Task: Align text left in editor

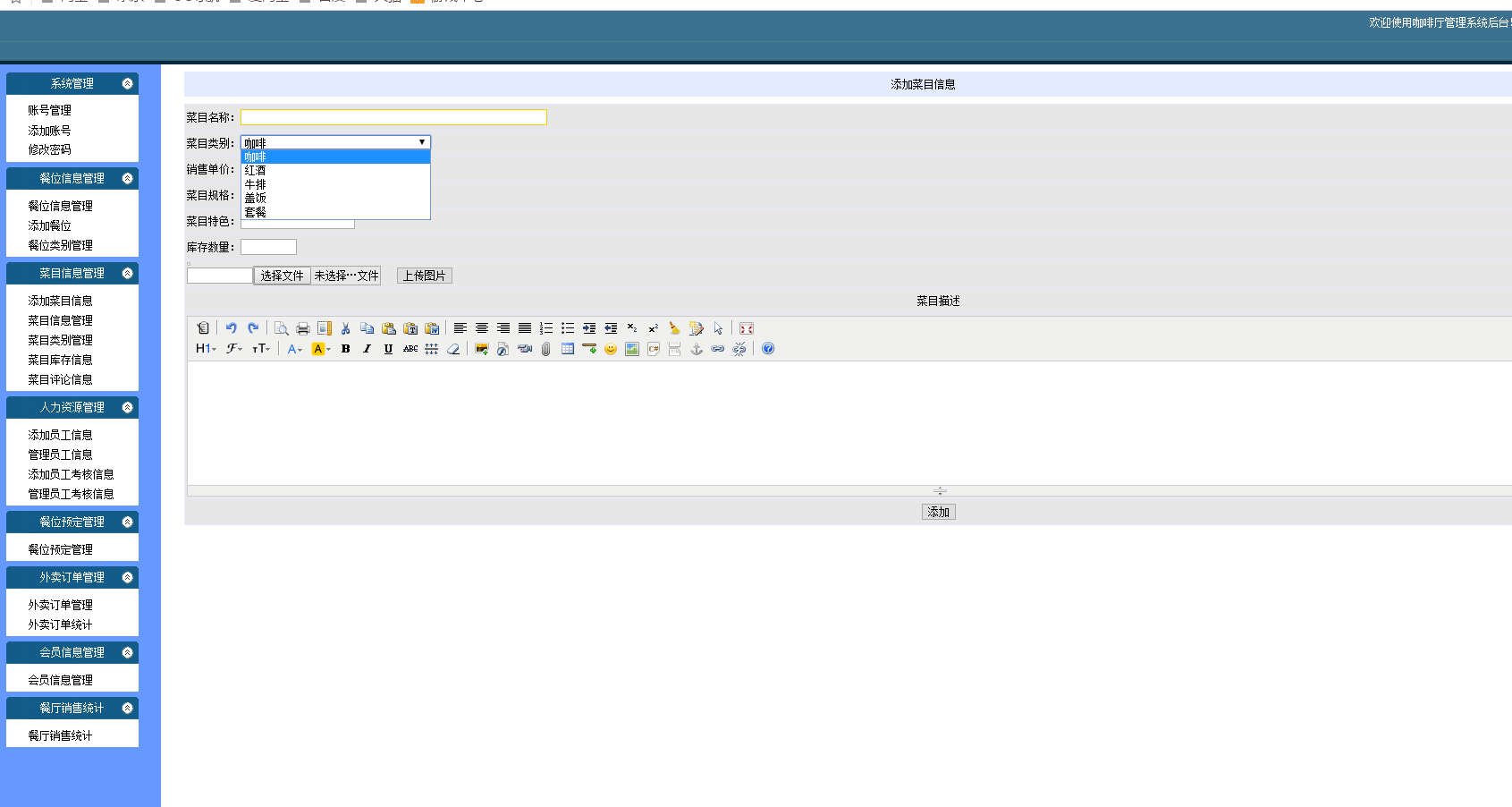Action: [460, 328]
